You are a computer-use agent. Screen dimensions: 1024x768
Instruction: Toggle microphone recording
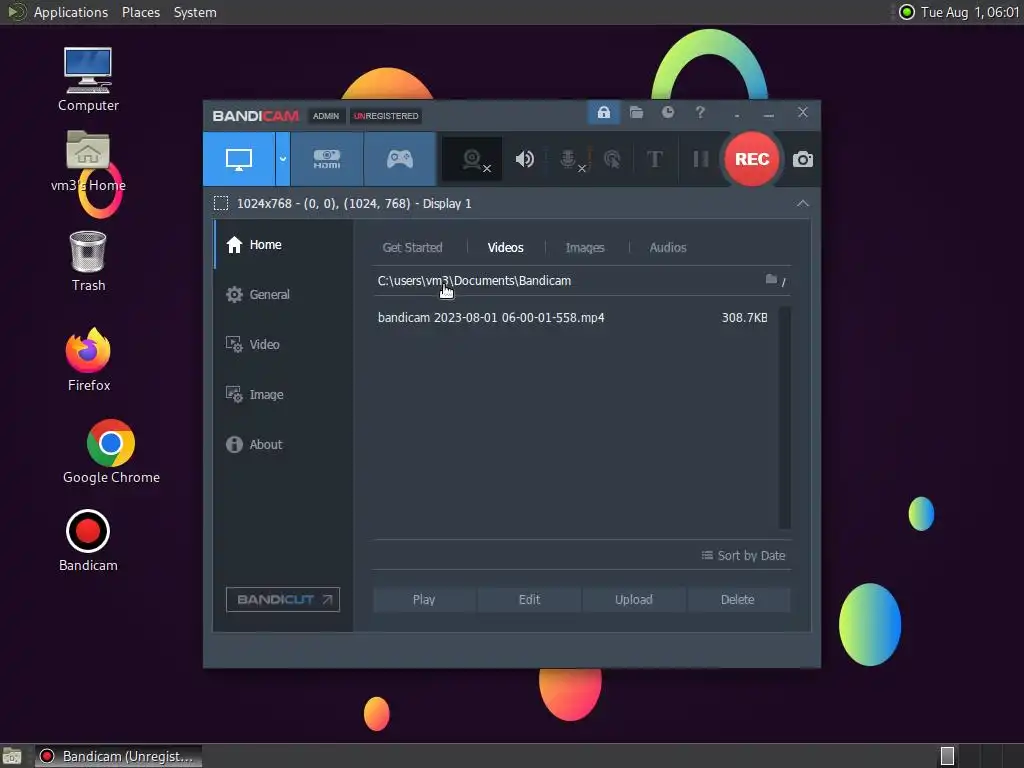coord(570,159)
